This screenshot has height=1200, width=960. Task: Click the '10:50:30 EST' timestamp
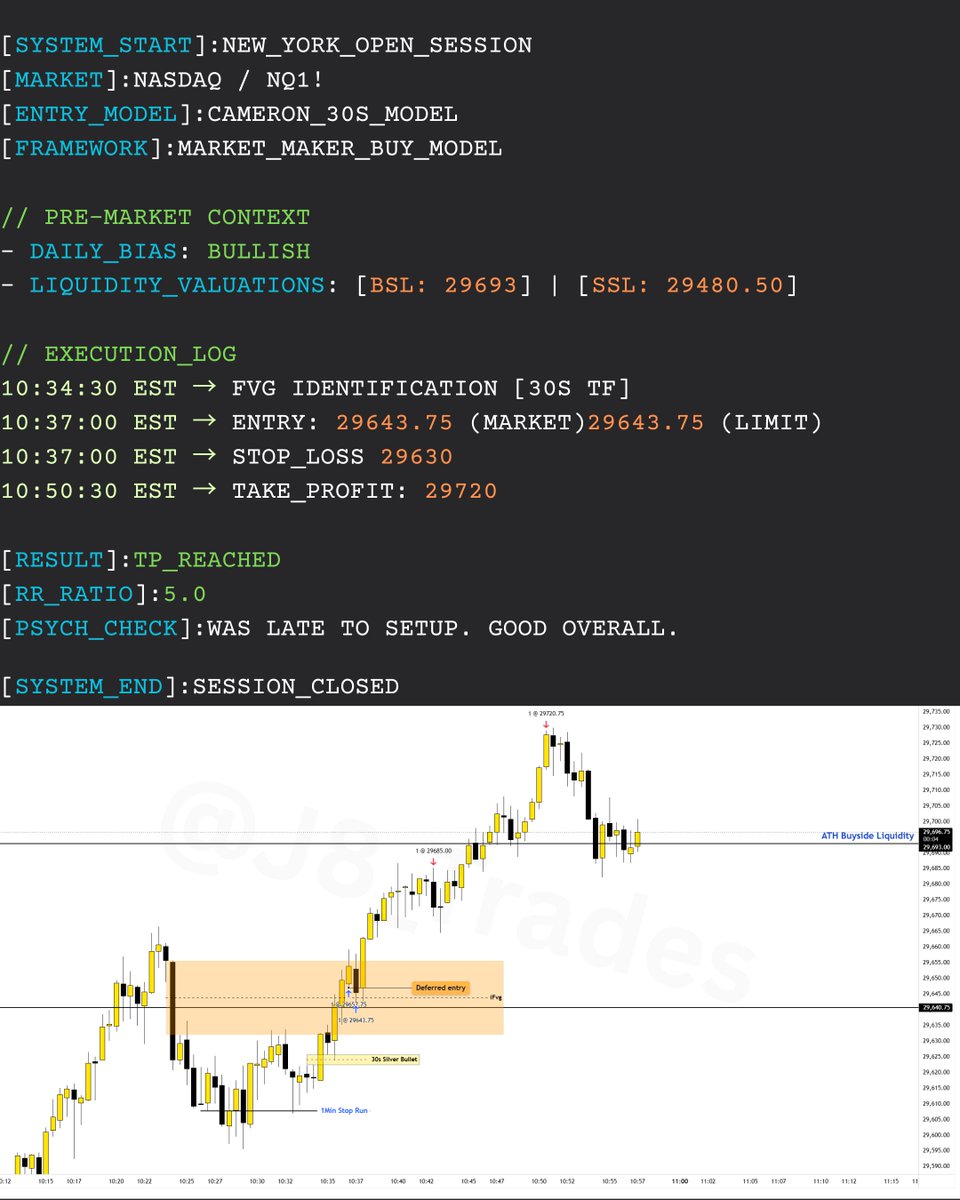pos(89,491)
